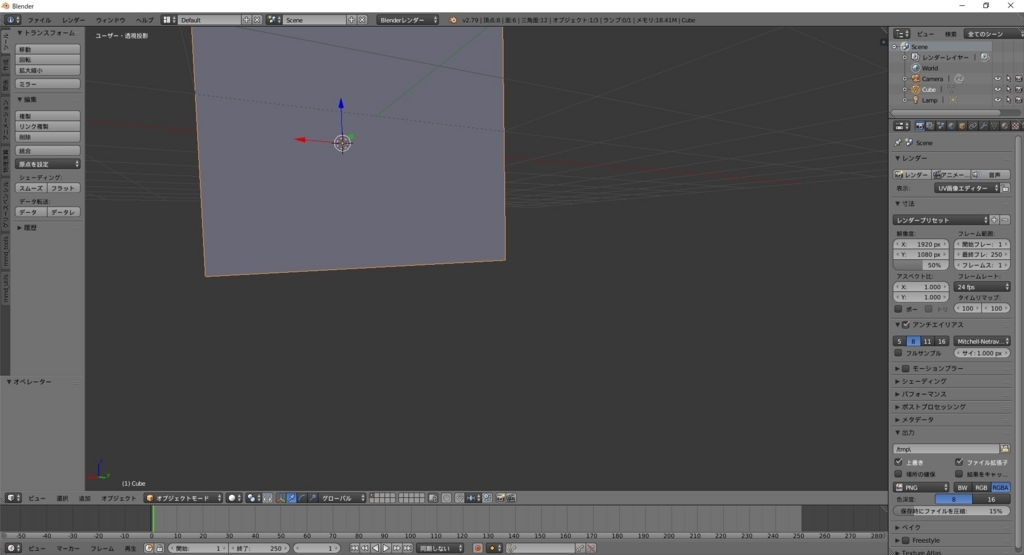Screen dimensions: 1024x555
Task: Open the world properties tab
Action: click(x=952, y=126)
